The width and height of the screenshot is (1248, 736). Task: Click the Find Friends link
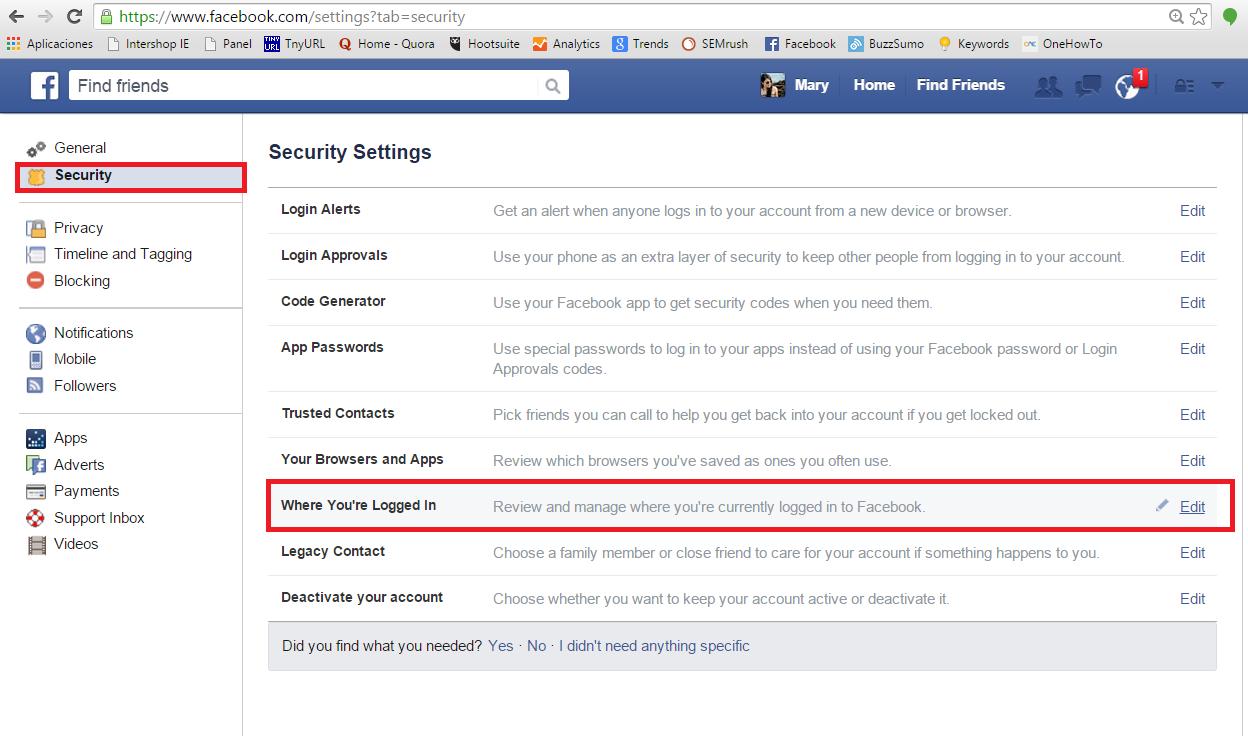[x=960, y=85]
